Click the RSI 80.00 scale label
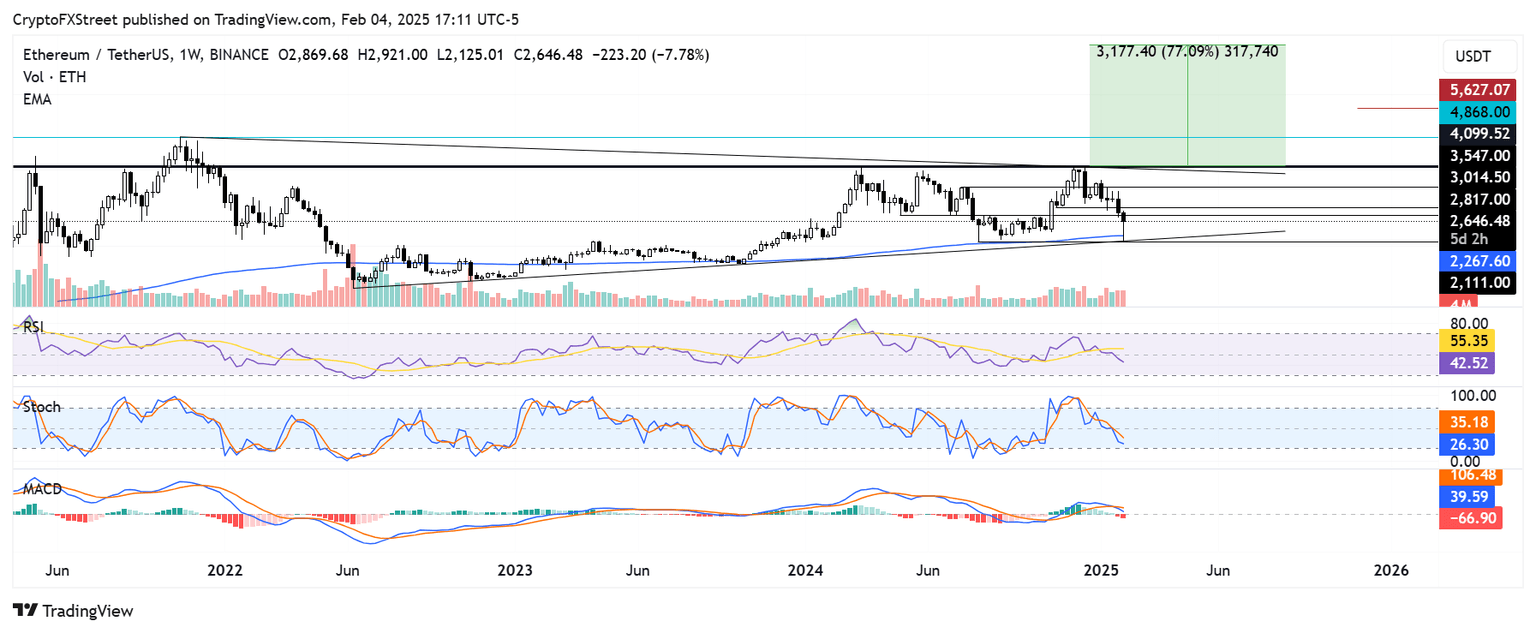Image resolution: width=1536 pixels, height=633 pixels. tap(1470, 322)
